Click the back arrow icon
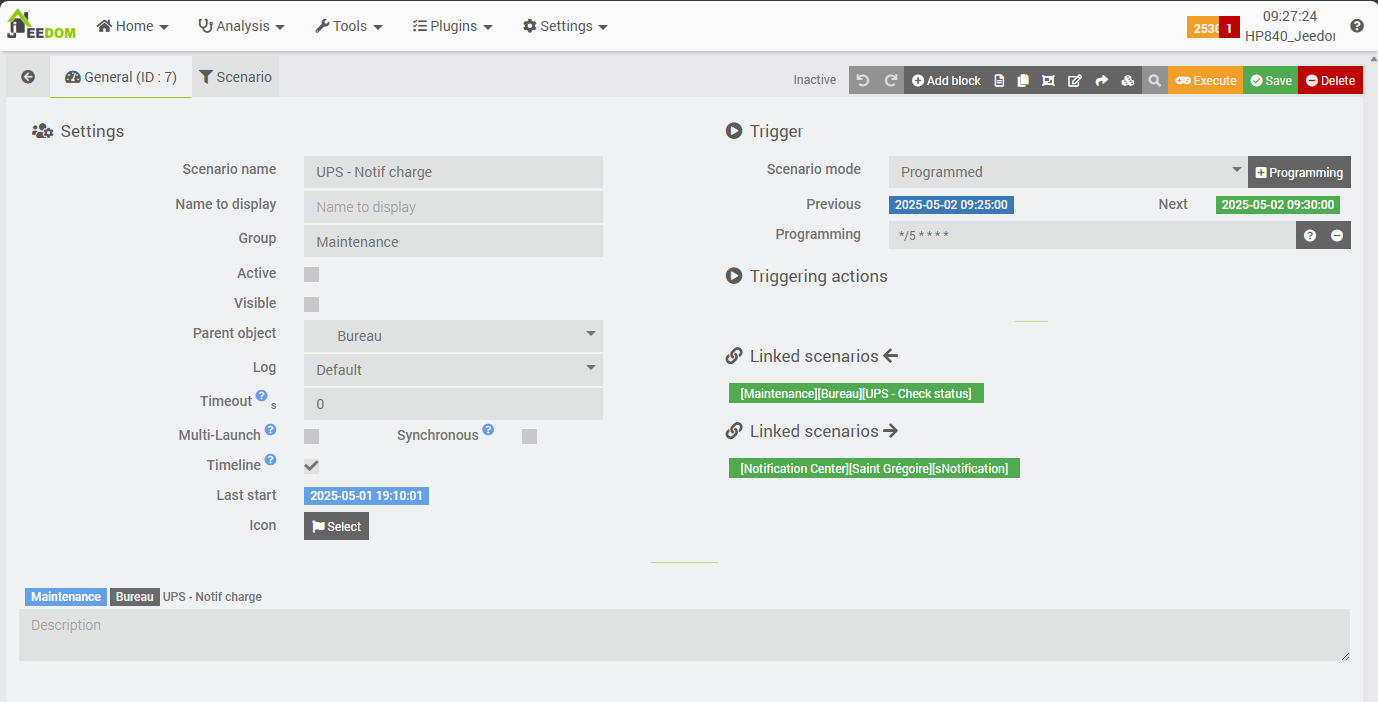Screen dimensions: 1378x702 [28, 77]
